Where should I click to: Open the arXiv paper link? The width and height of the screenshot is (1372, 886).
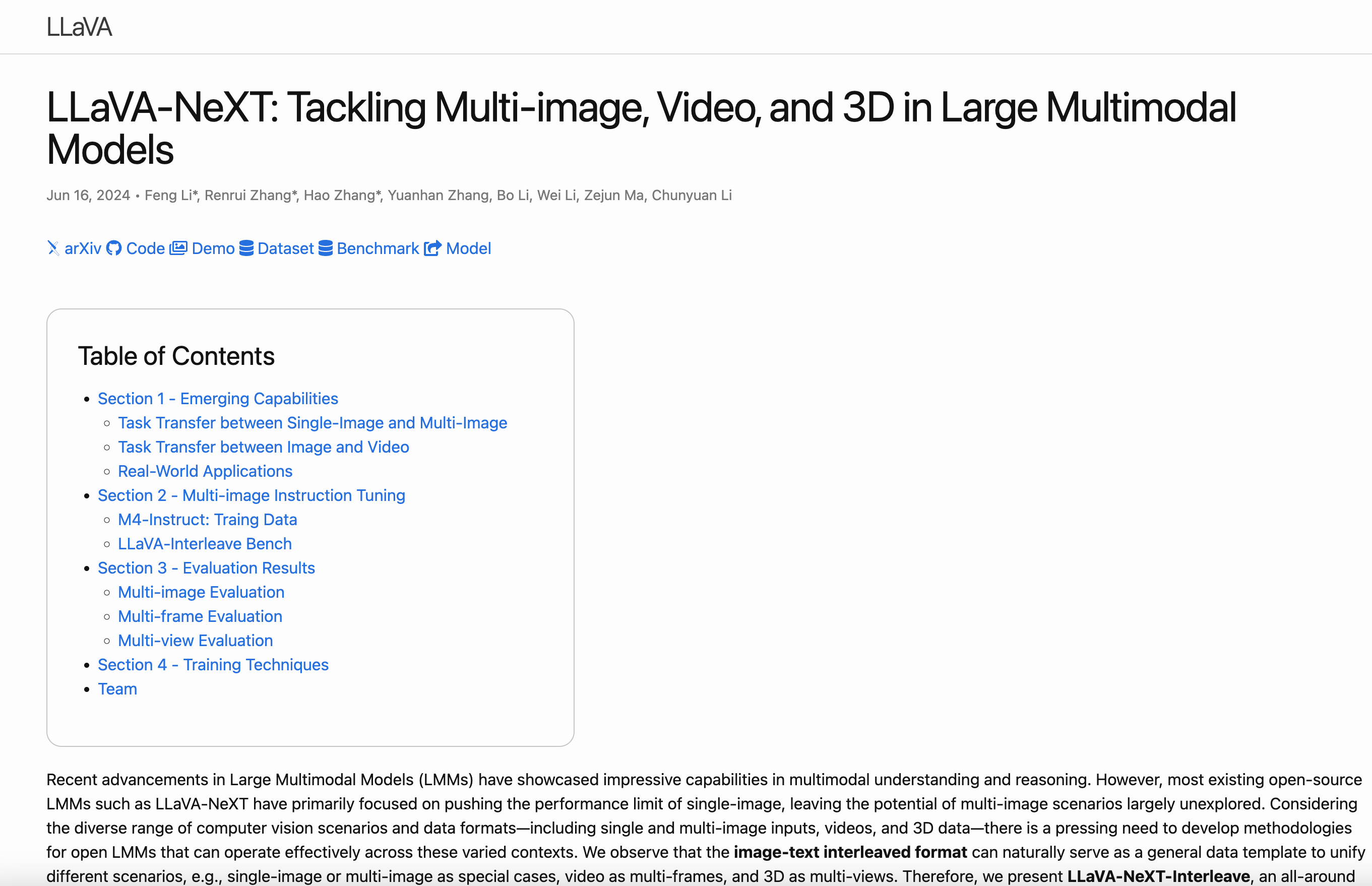83,248
